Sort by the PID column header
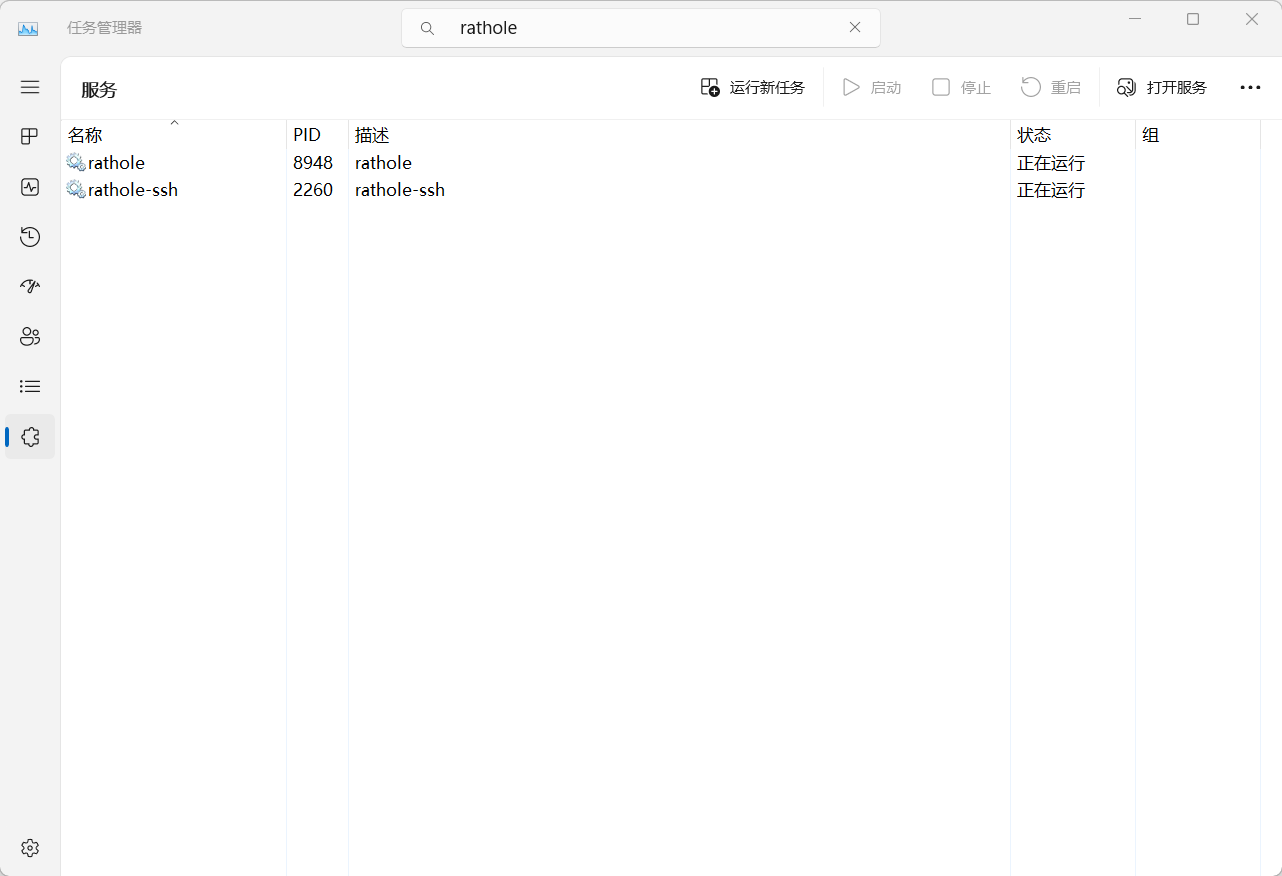The height and width of the screenshot is (876, 1282). [307, 135]
